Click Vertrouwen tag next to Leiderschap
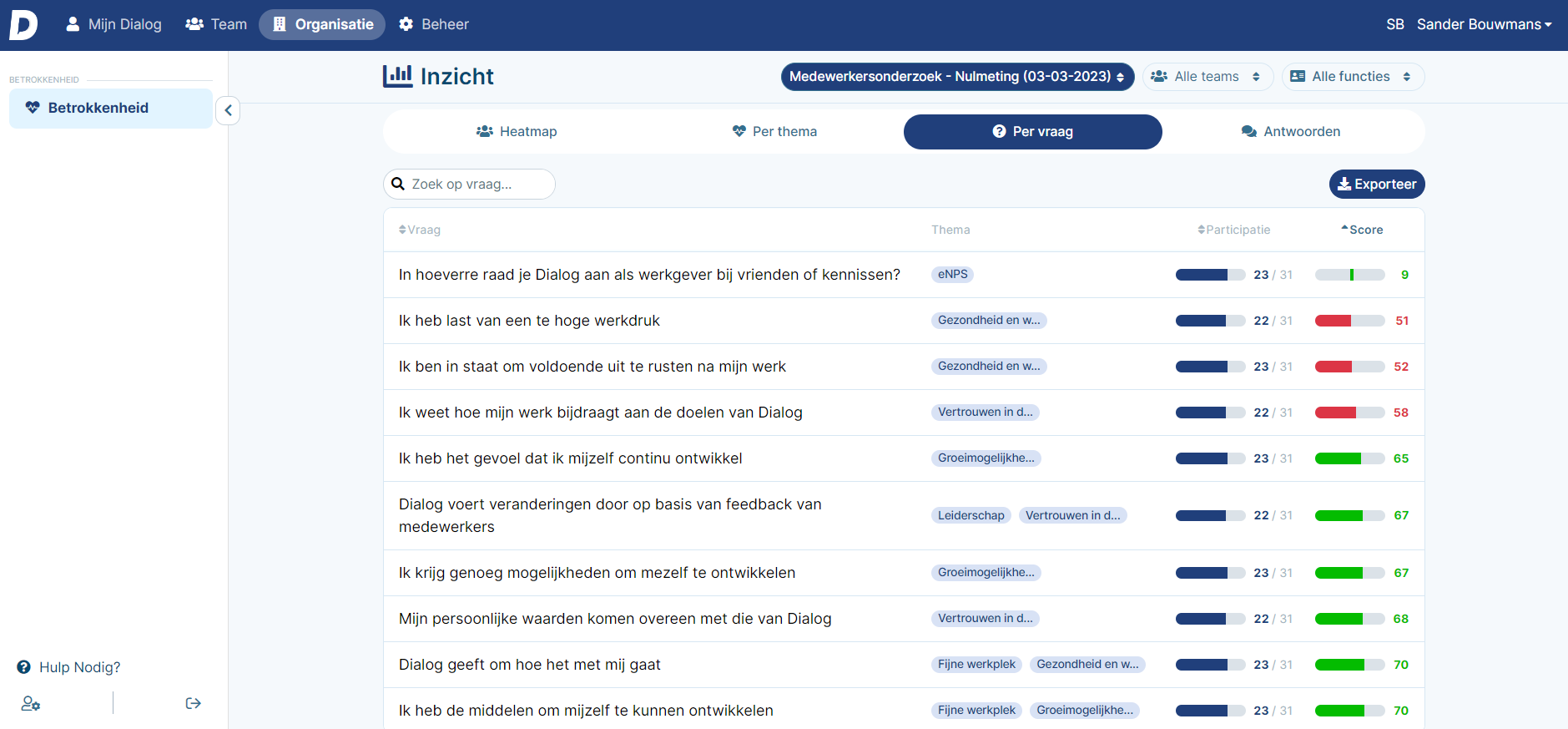The image size is (1568, 729). click(x=1073, y=515)
